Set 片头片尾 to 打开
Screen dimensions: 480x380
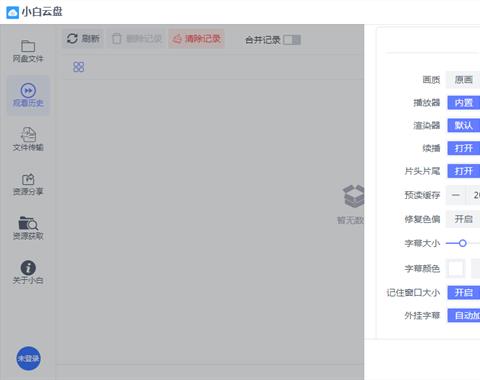(464, 171)
